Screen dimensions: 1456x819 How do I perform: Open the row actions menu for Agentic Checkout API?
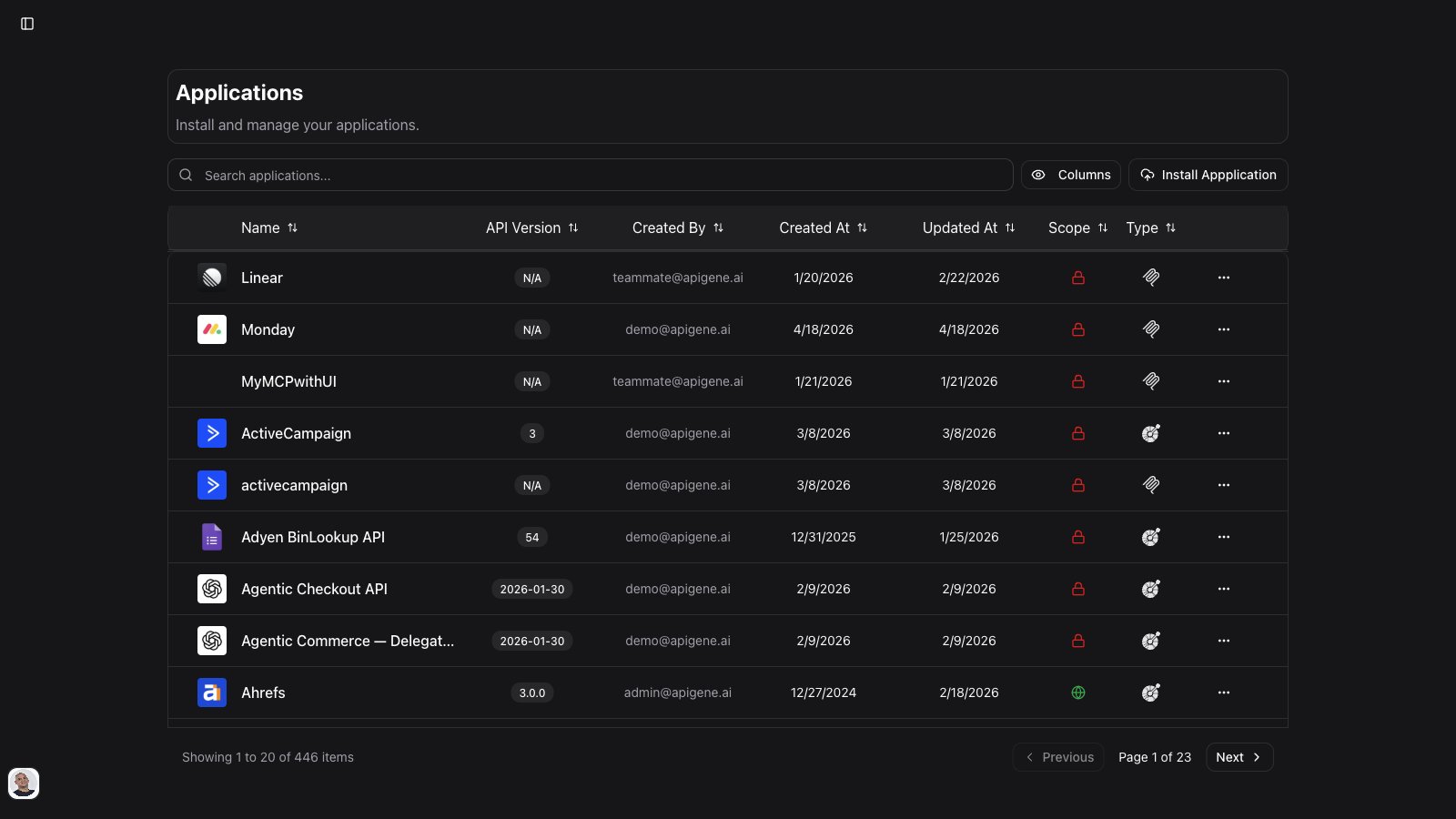tap(1224, 589)
